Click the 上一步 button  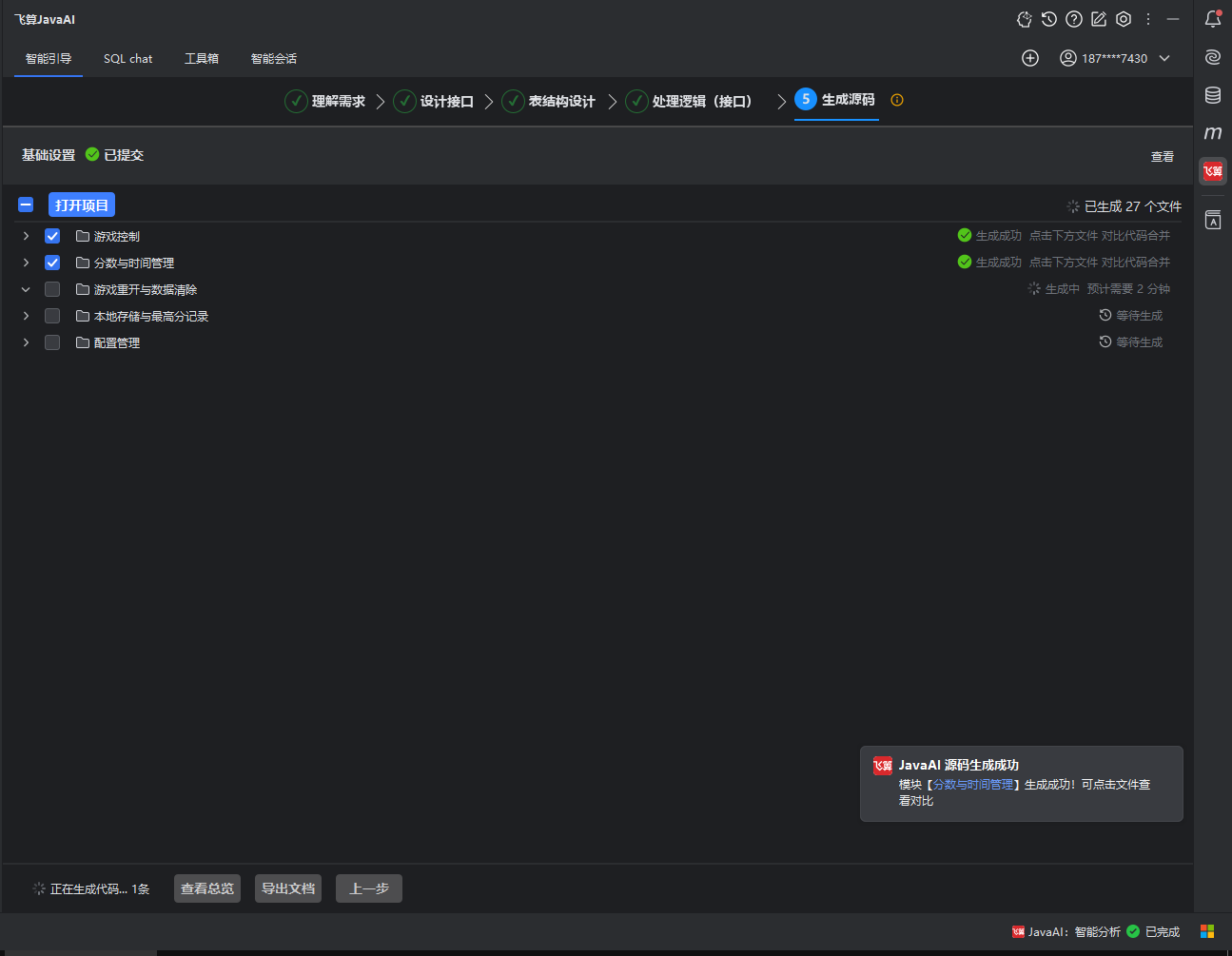[369, 888]
